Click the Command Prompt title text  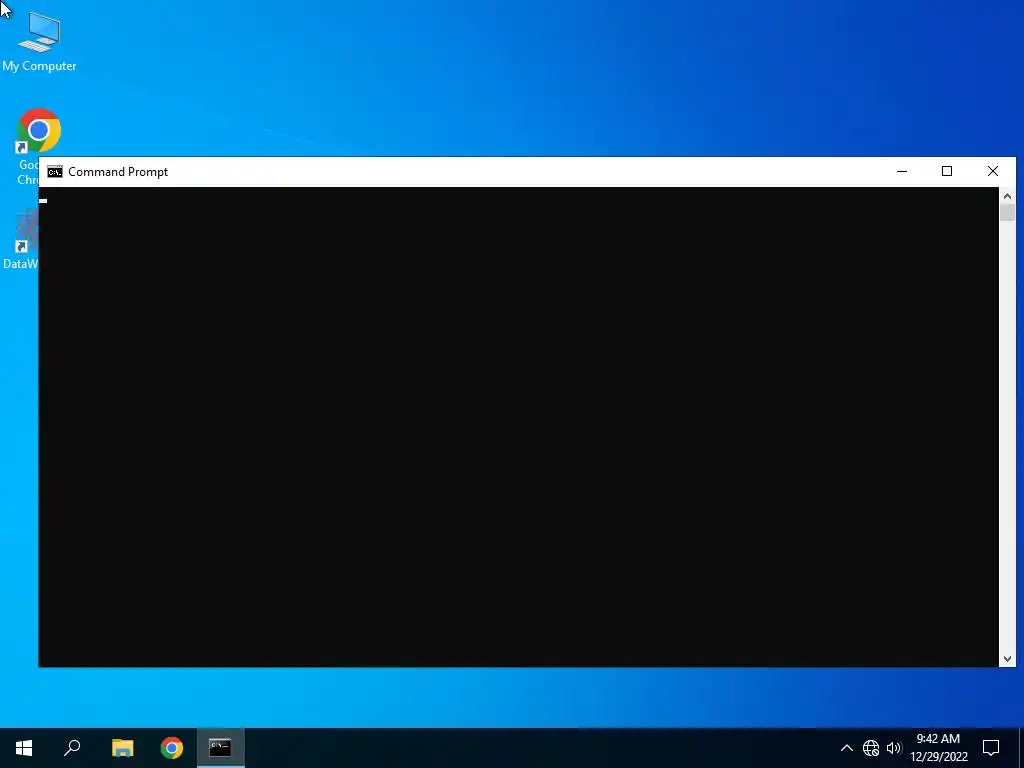(118, 172)
